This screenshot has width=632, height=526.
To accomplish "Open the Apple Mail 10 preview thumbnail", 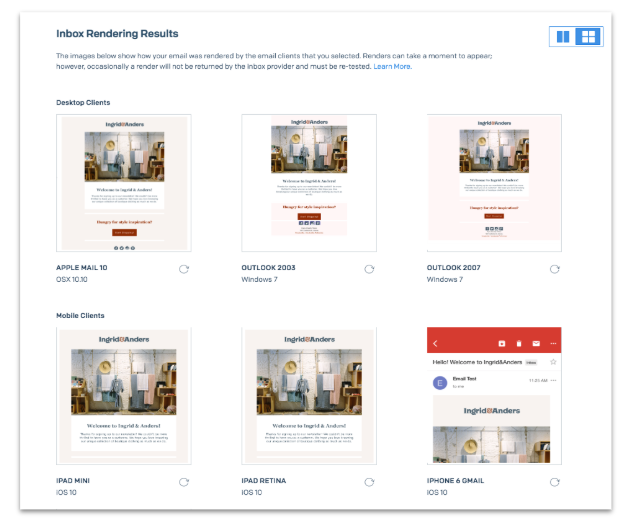I will pyautogui.click(x=124, y=183).
